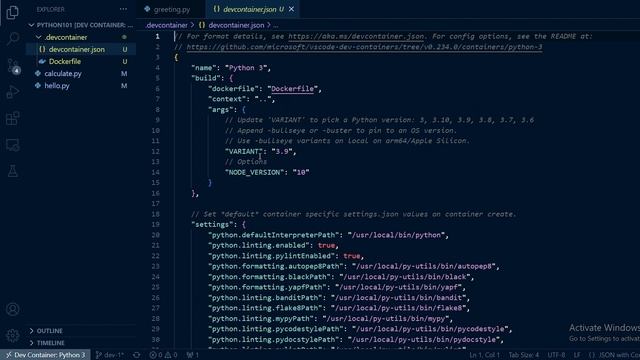Change the LF end of line status

[577, 355]
